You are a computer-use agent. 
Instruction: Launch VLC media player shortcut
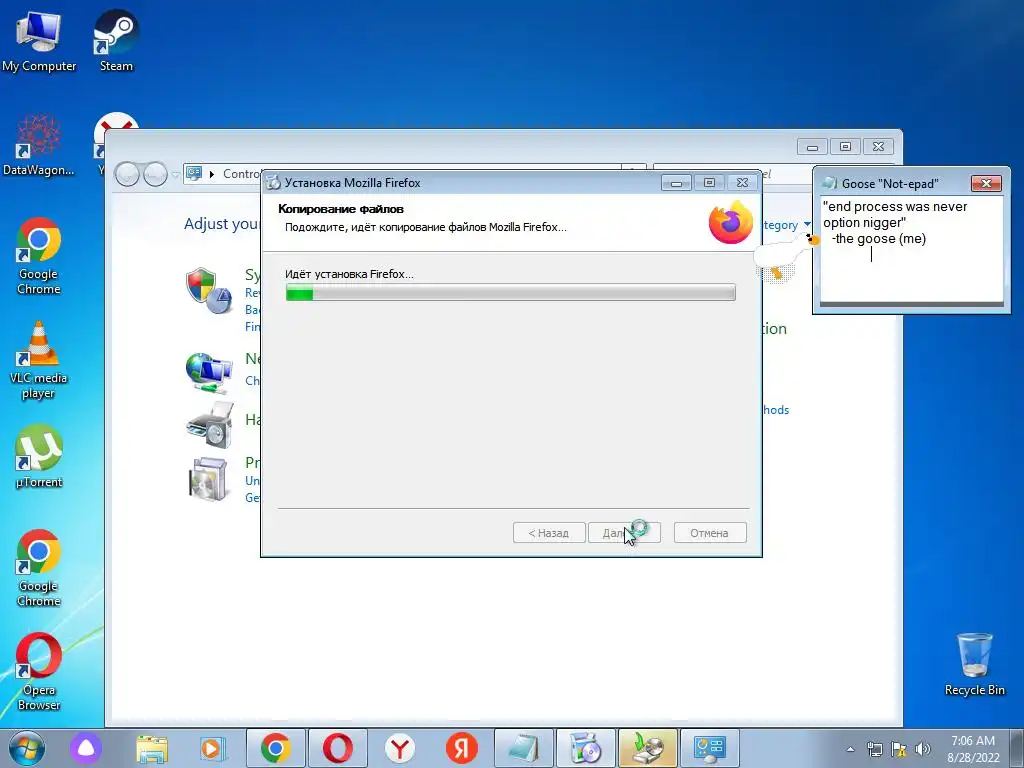pyautogui.click(x=39, y=360)
